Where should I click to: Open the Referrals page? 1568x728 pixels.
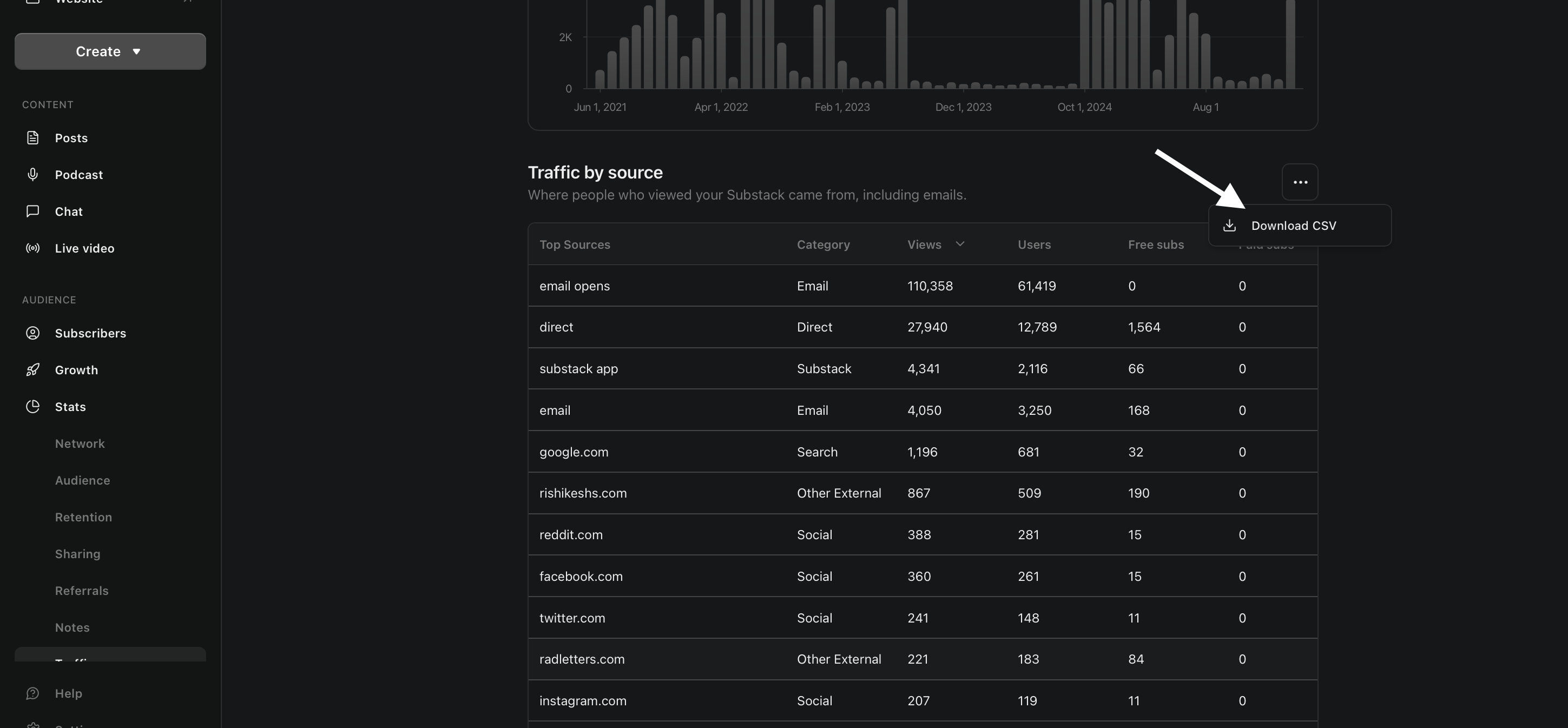click(x=82, y=591)
